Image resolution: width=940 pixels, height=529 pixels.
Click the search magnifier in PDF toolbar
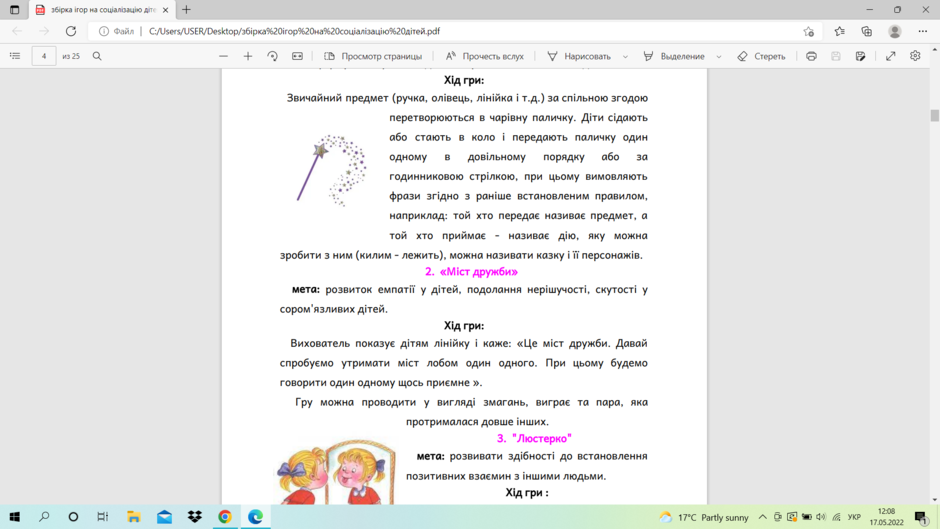tap(97, 56)
